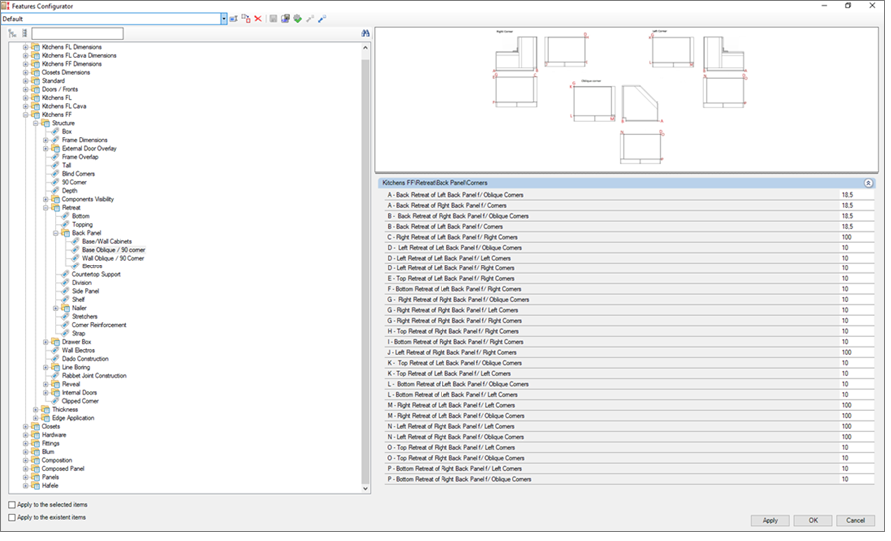Click 'I - Bottom Retreat of Right Back Panel' row
The width and height of the screenshot is (891, 541).
click(629, 342)
